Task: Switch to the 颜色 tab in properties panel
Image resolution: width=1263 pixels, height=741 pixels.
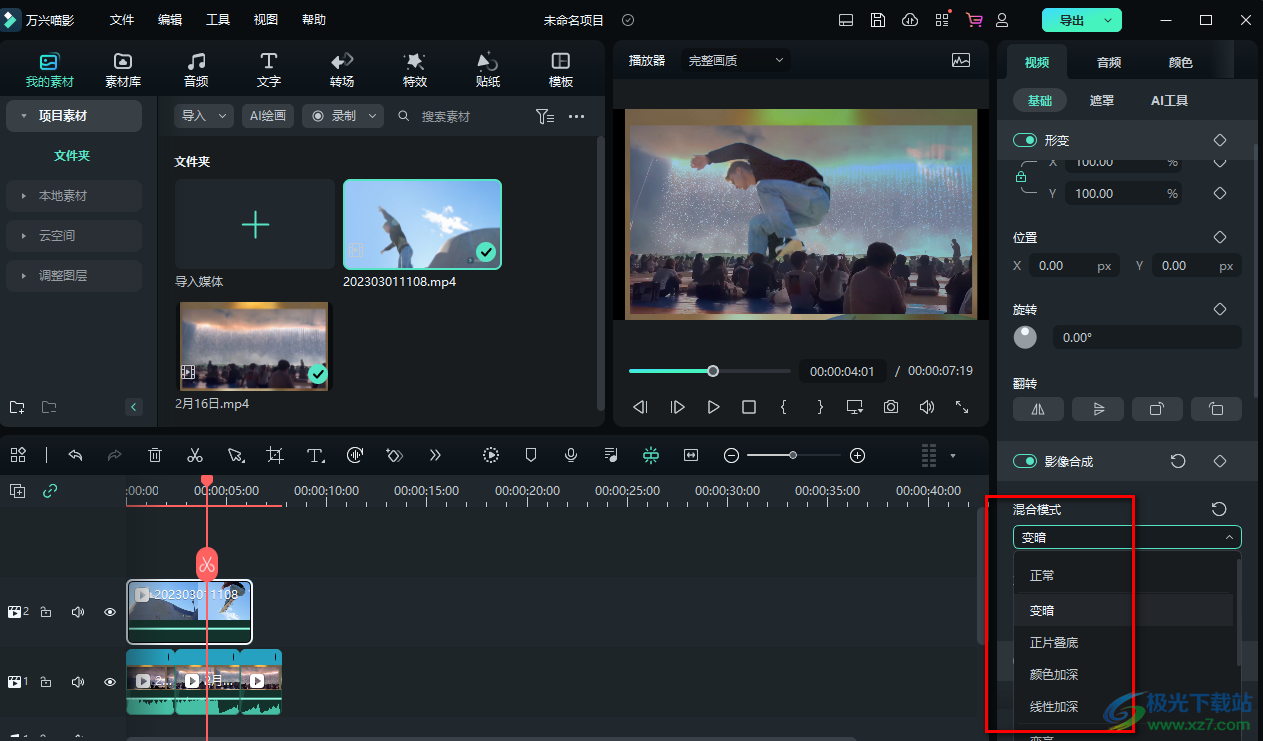Action: point(1181,62)
